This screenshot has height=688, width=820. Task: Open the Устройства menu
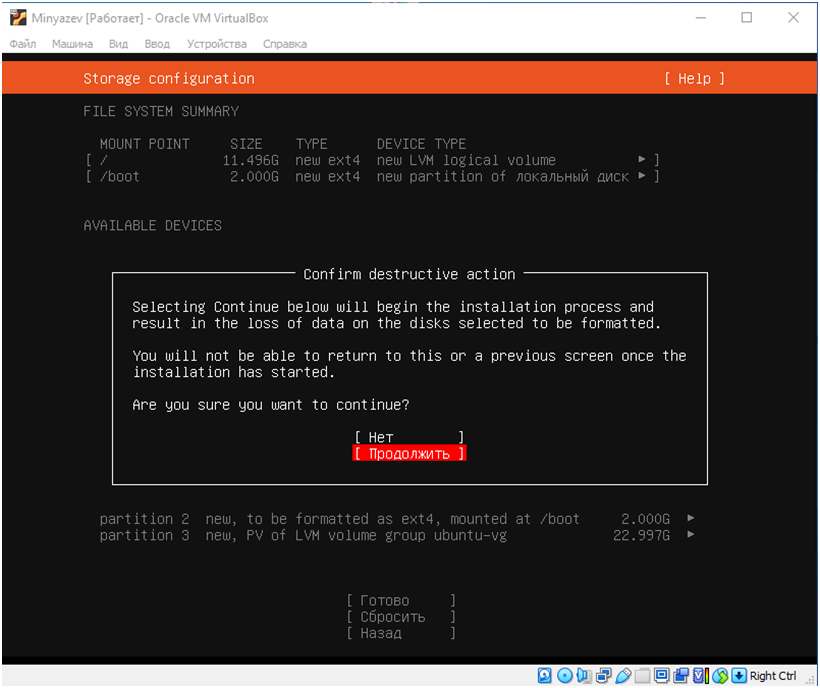[217, 44]
